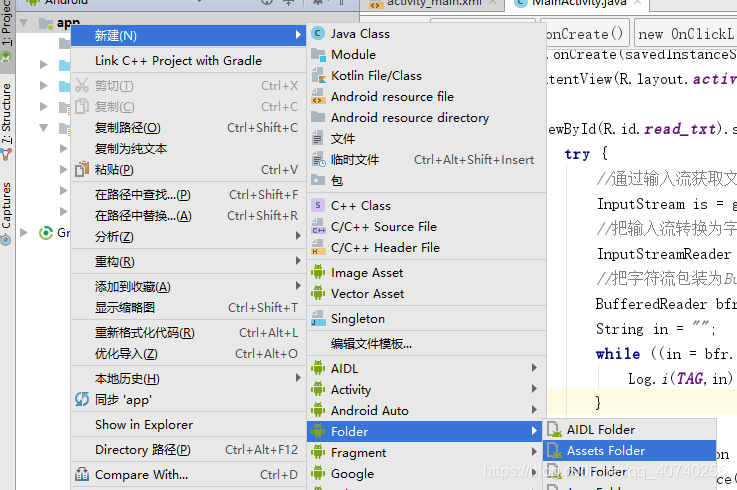Click the 临时文件 scratch file icon
The image size is (737, 490).
pos(319,159)
